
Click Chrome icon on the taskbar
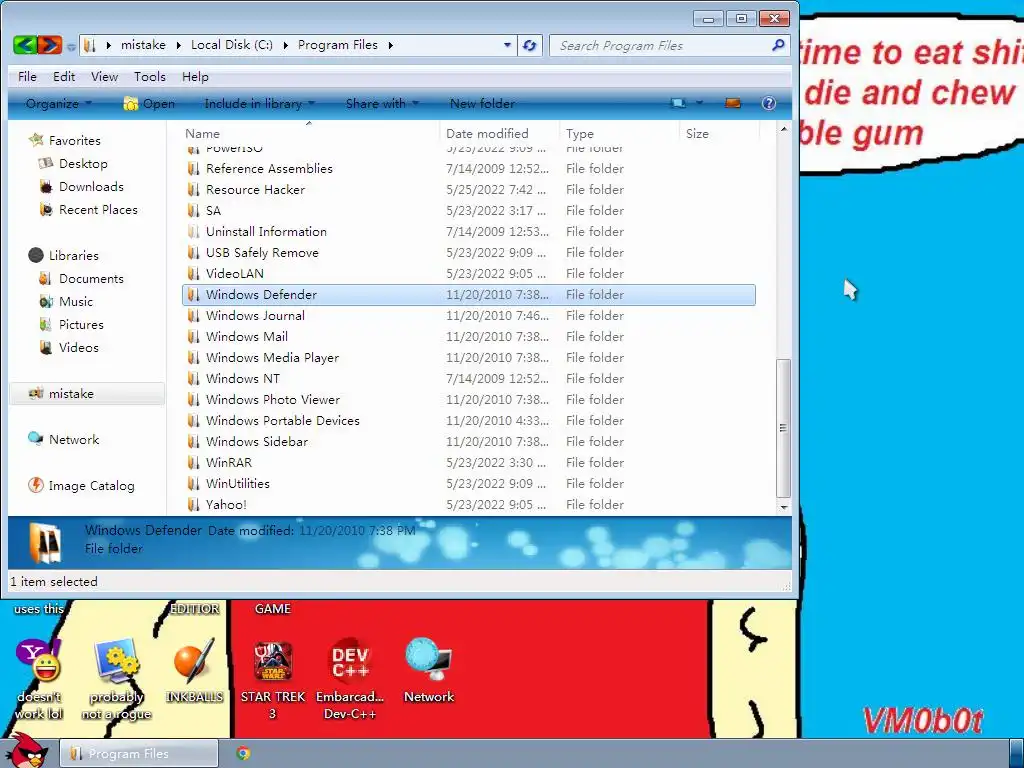pos(243,754)
